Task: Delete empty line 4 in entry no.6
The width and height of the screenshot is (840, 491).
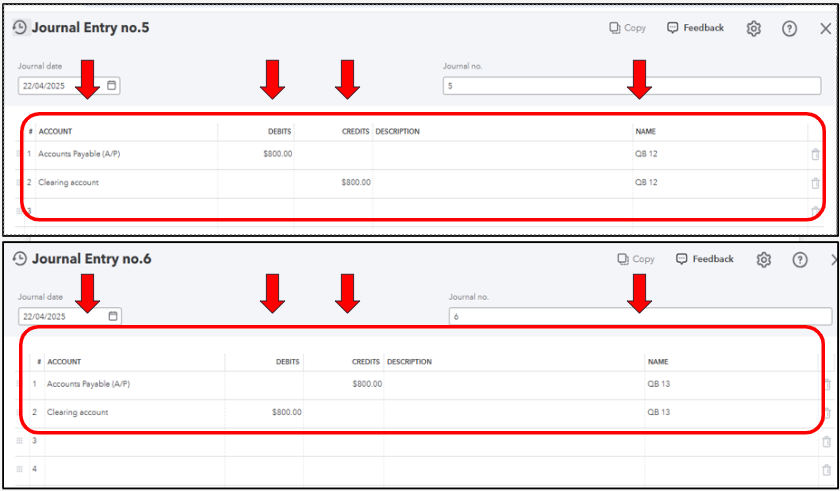Action: coord(827,470)
